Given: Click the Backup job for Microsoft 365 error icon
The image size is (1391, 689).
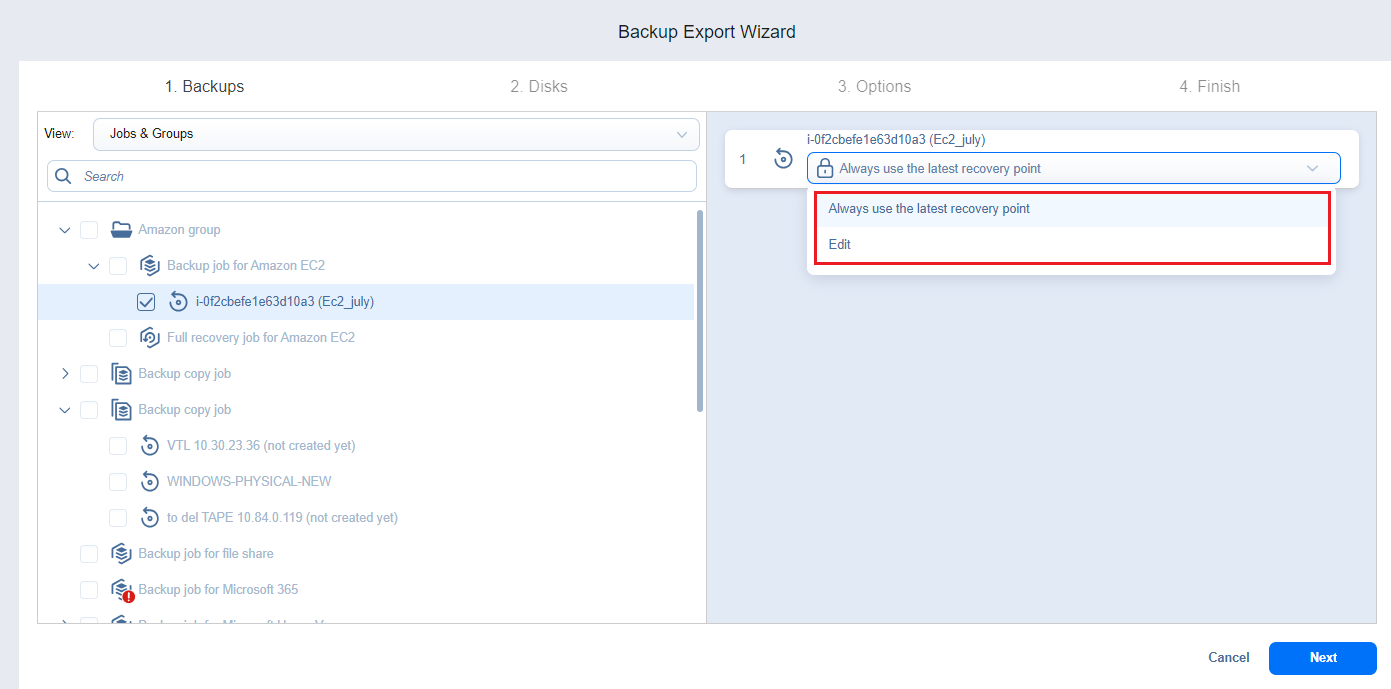Looking at the screenshot, I should pyautogui.click(x=128, y=596).
